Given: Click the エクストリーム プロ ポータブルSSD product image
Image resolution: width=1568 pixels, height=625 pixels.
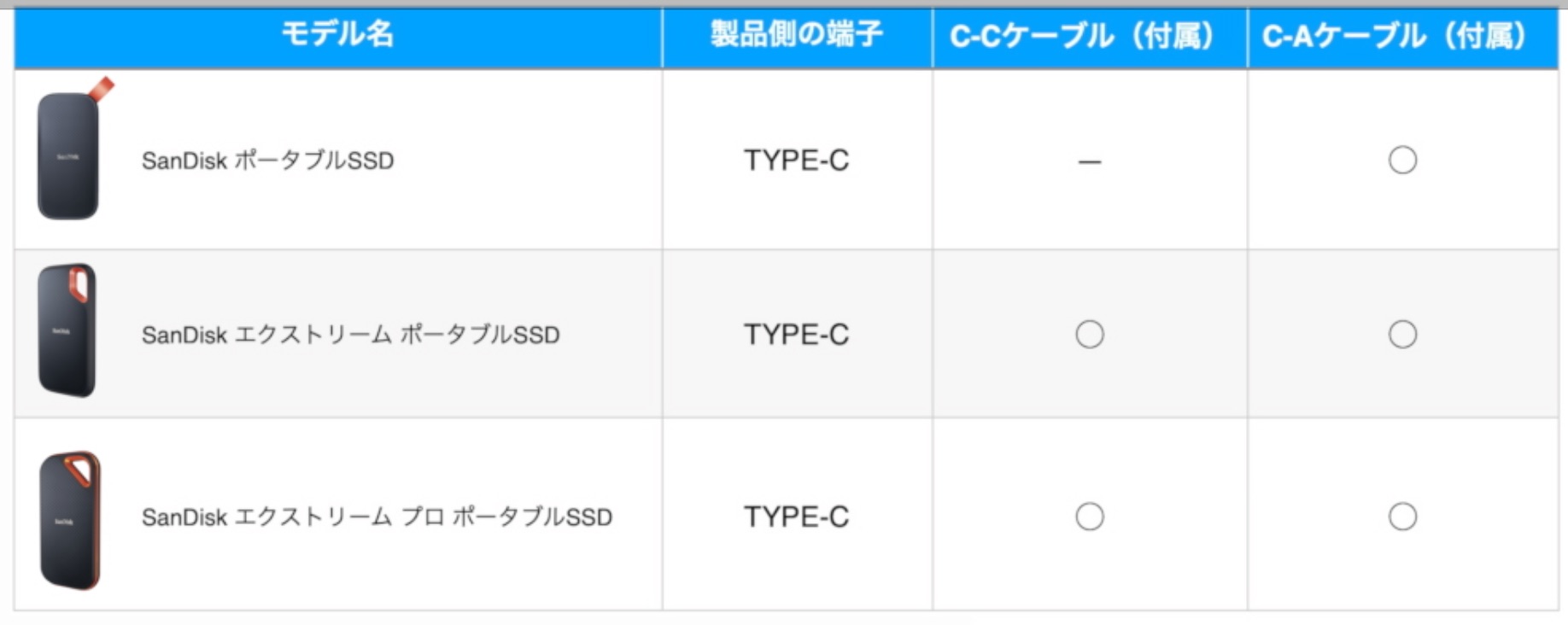Looking at the screenshot, I should (x=70, y=520).
